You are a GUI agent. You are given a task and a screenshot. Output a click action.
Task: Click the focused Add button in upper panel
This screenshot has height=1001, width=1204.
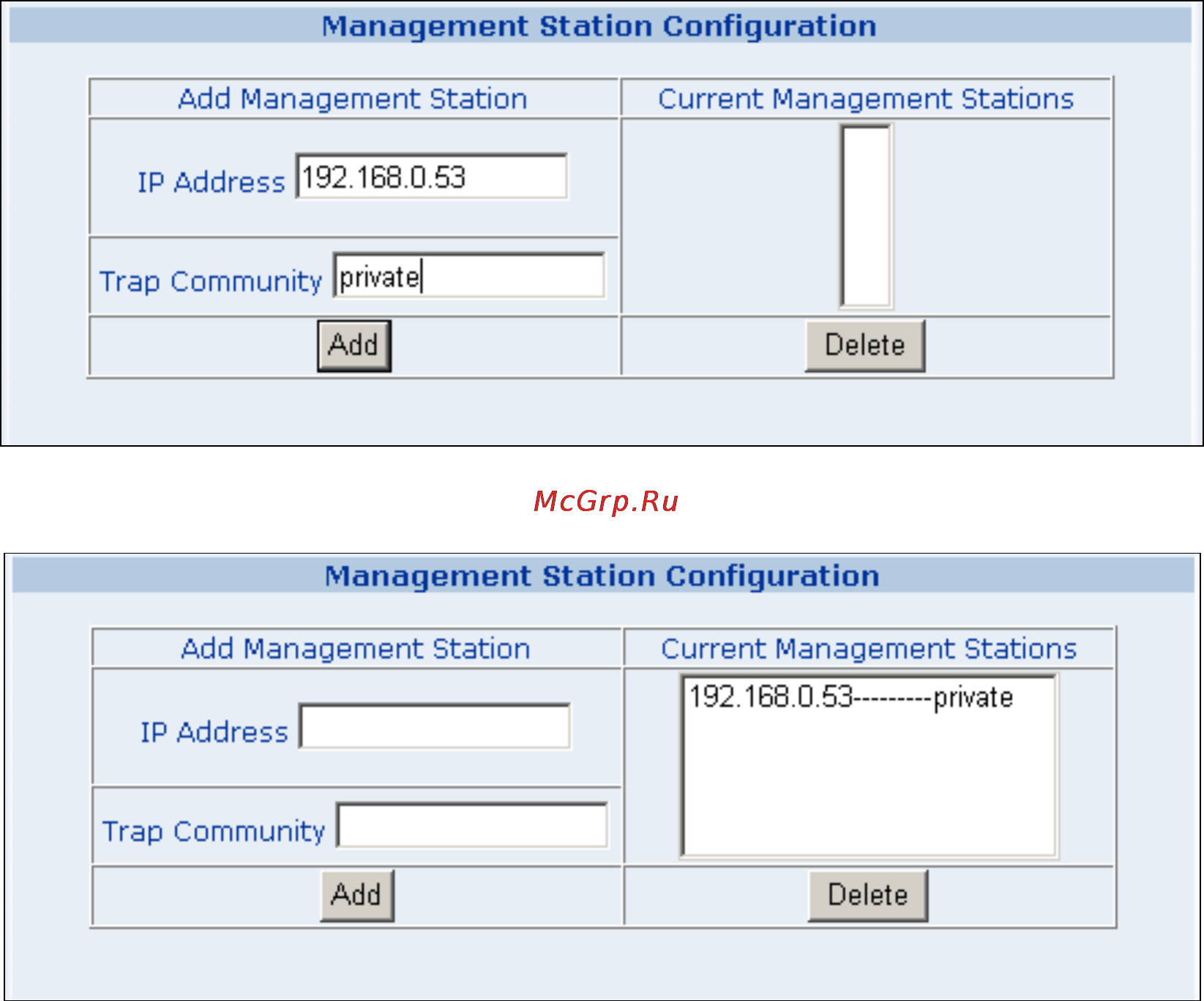tap(354, 345)
